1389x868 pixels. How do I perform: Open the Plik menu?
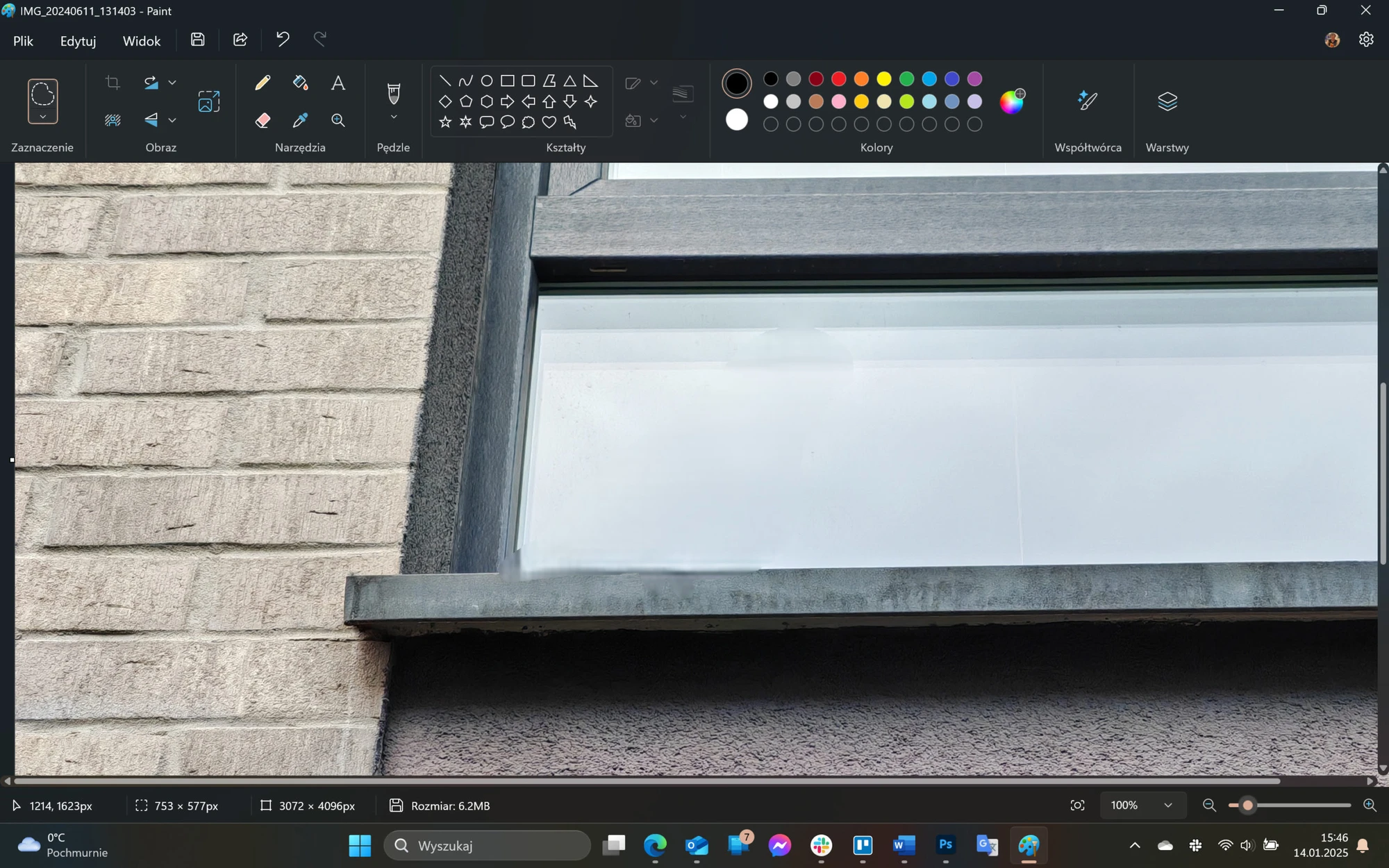(x=23, y=41)
